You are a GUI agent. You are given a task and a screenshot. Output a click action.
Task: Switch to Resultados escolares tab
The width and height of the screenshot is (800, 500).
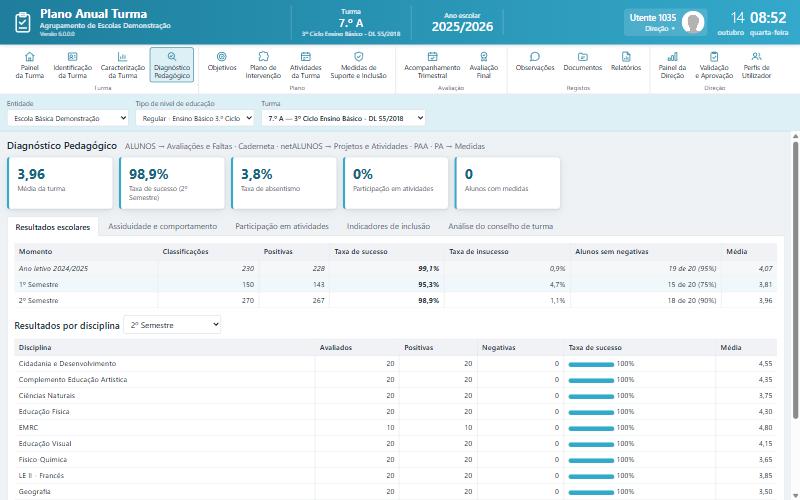pyautogui.click(x=53, y=227)
